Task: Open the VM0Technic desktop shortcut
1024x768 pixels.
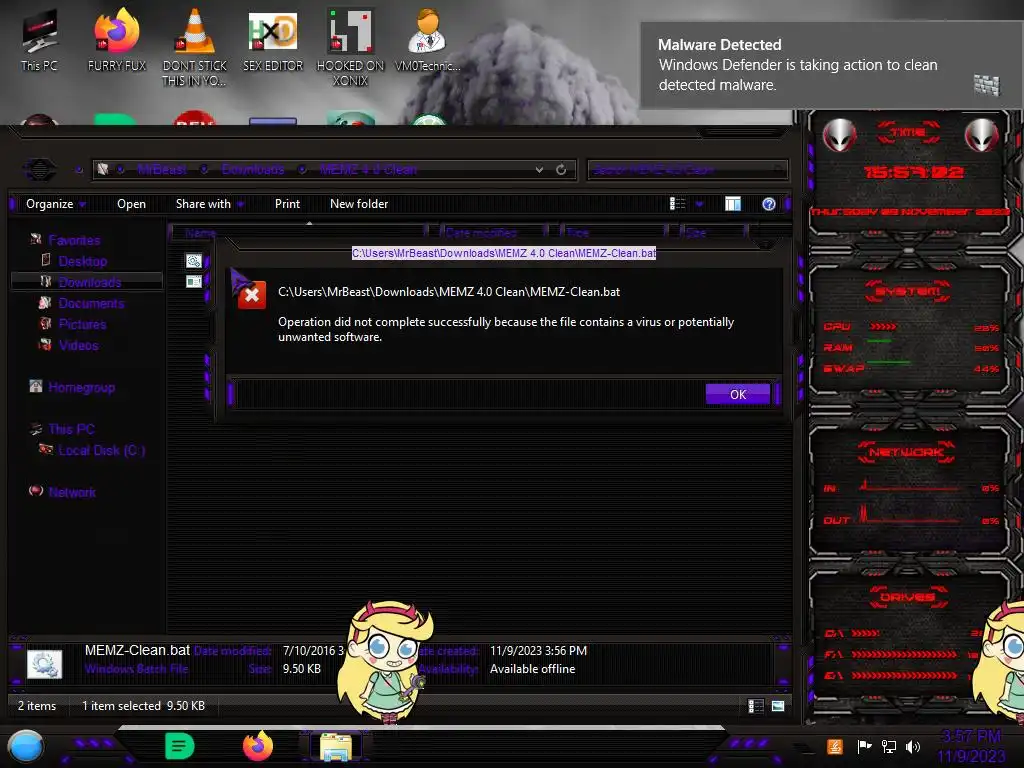Action: coord(428,39)
